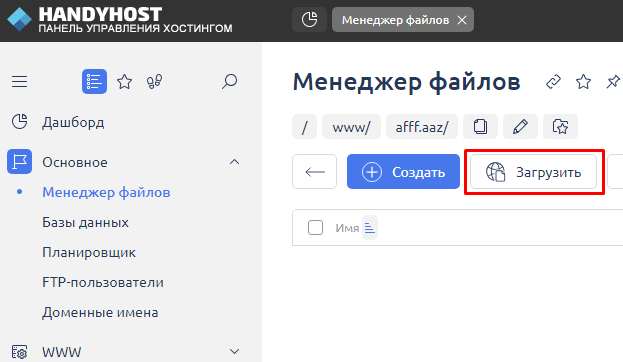623x362 pixels.
Task: Expand the WWW section chevron
Action: coord(234,352)
